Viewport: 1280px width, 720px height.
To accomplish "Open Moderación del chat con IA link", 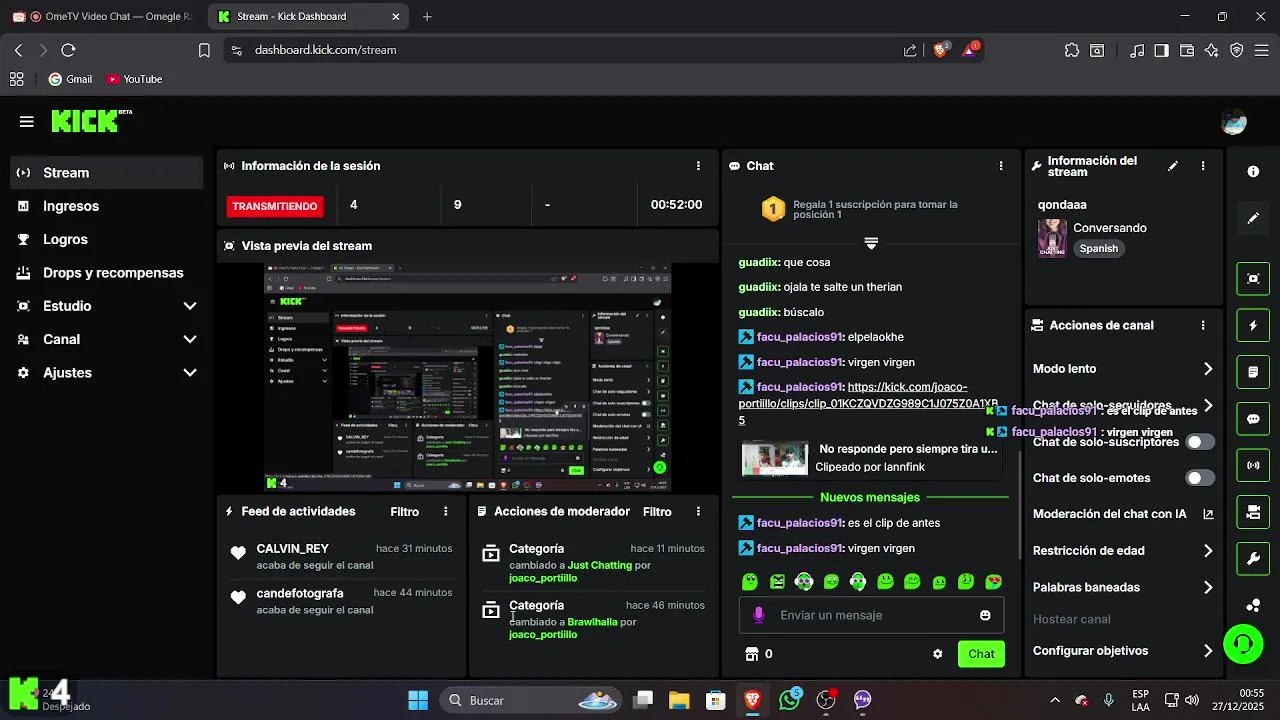I will [x=1122, y=514].
